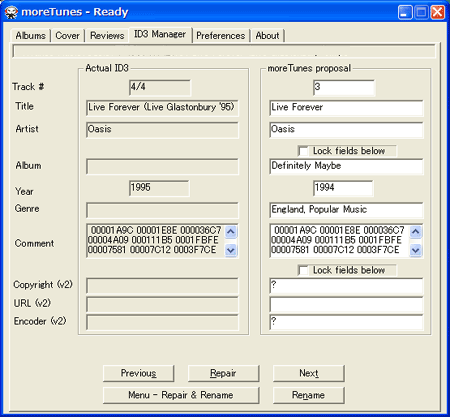Minimize the moreTunes window
Image resolution: width=450 pixels, height=417 pixels.
[x=405, y=13]
